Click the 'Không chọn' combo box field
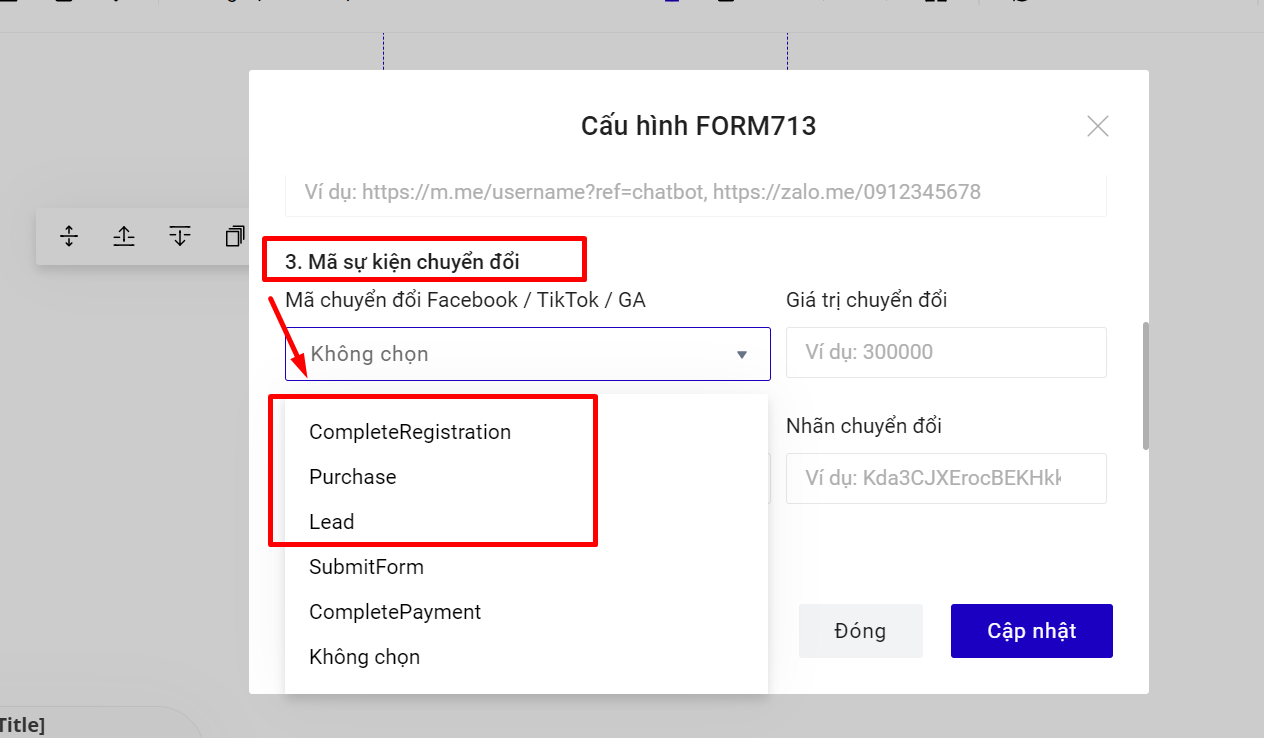This screenshot has width=1264, height=738. click(510, 354)
